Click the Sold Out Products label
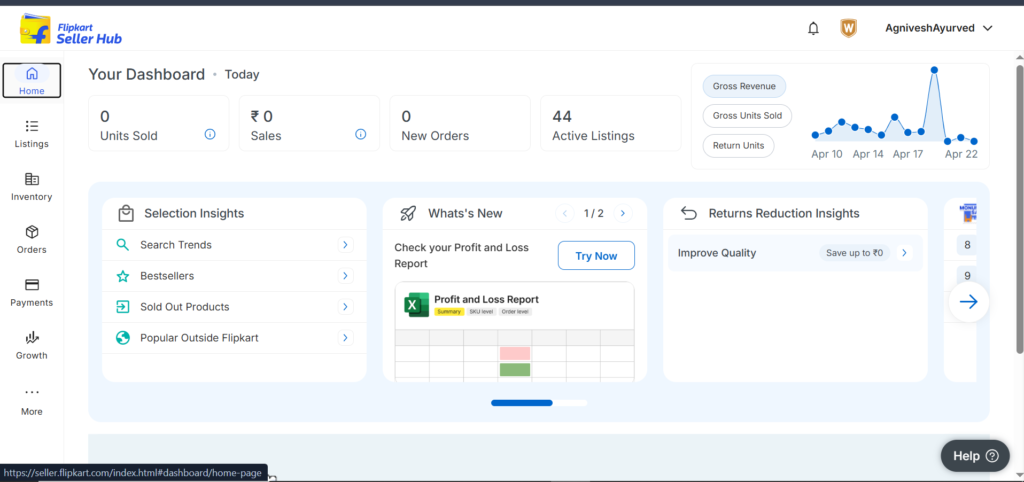The image size is (1024, 482). pyautogui.click(x=185, y=307)
